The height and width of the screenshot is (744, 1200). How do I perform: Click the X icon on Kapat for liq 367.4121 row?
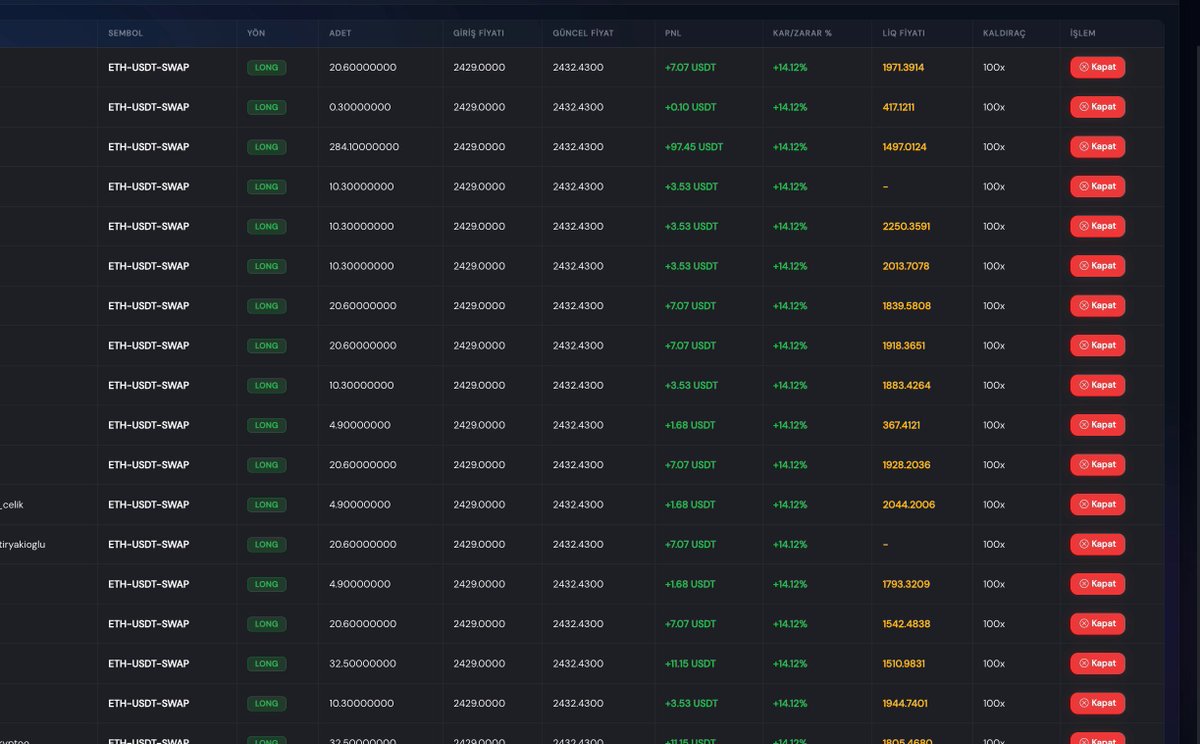(x=1084, y=425)
